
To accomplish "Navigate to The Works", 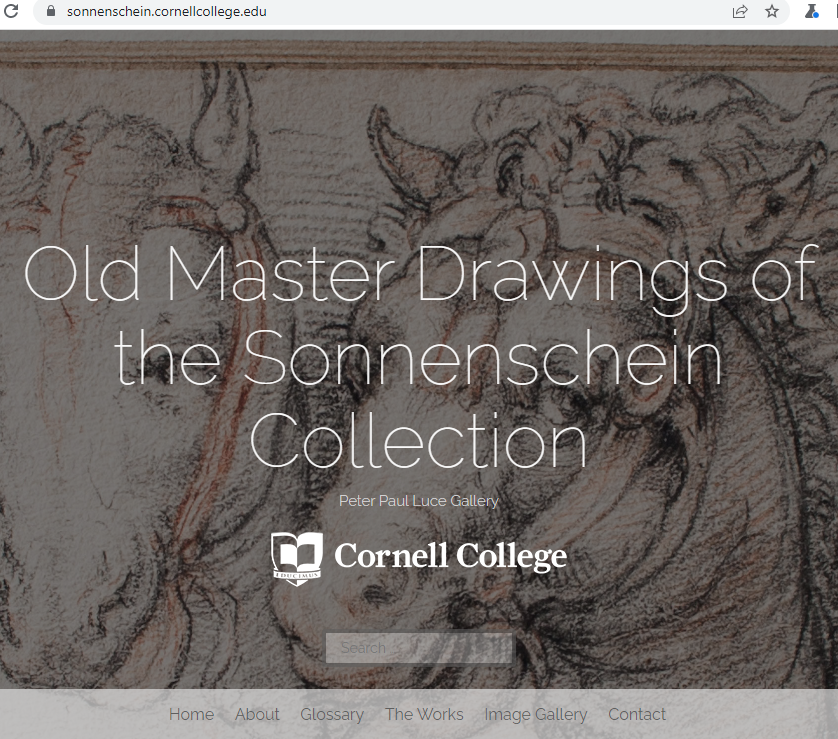I will [424, 714].
